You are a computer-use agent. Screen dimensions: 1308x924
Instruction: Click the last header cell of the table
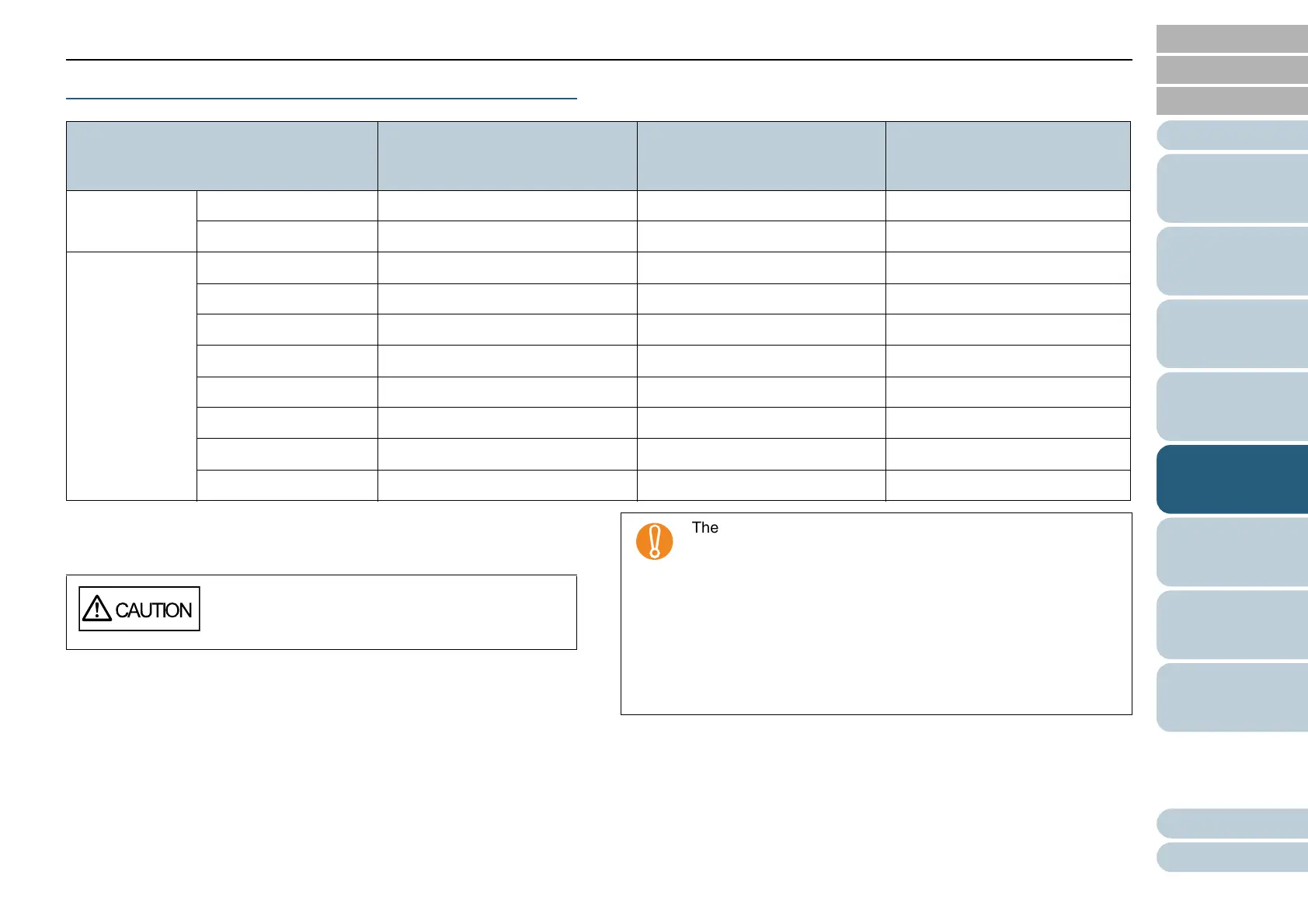point(1007,155)
